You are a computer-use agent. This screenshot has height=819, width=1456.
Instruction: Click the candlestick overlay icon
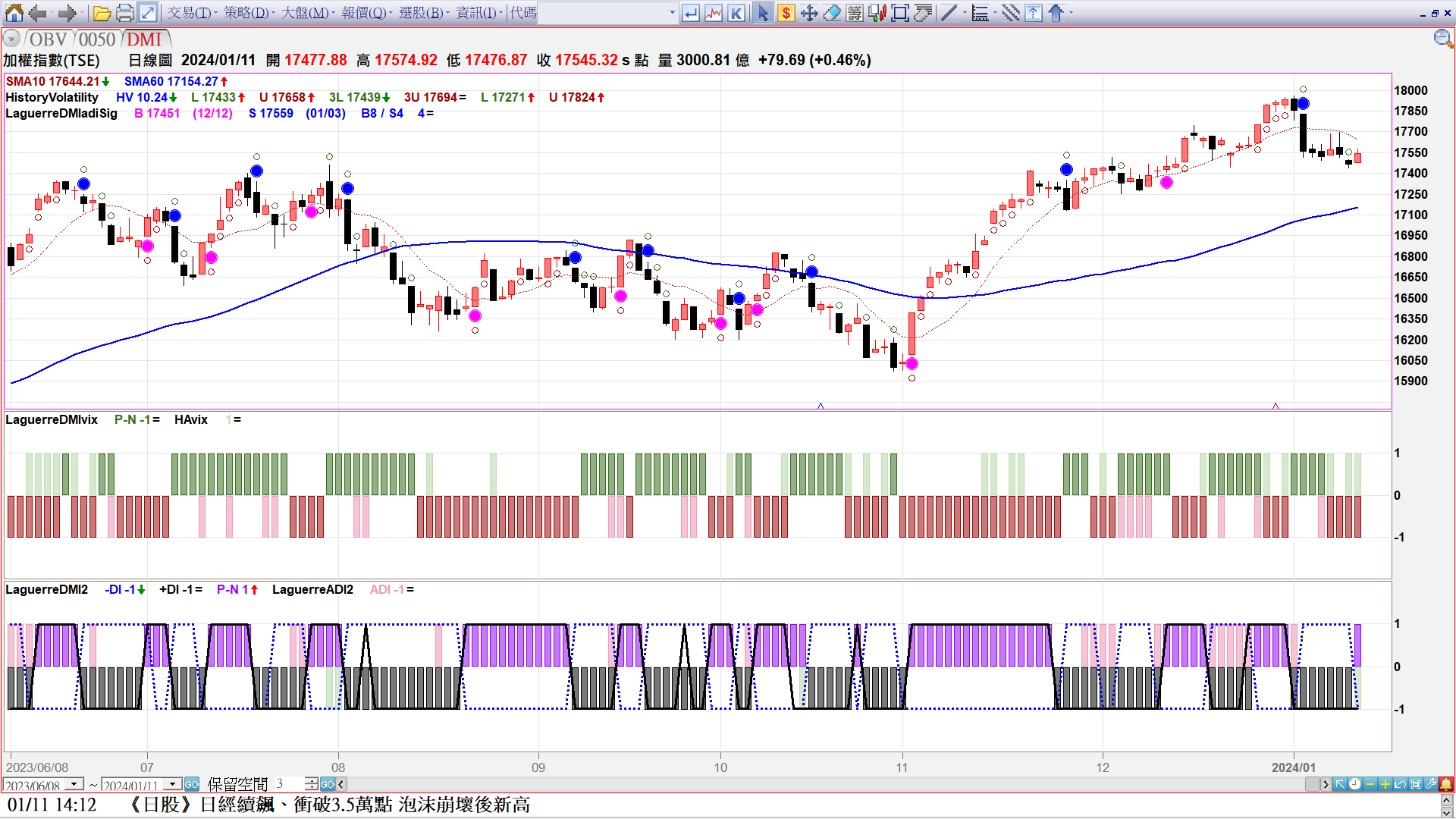pos(877,13)
